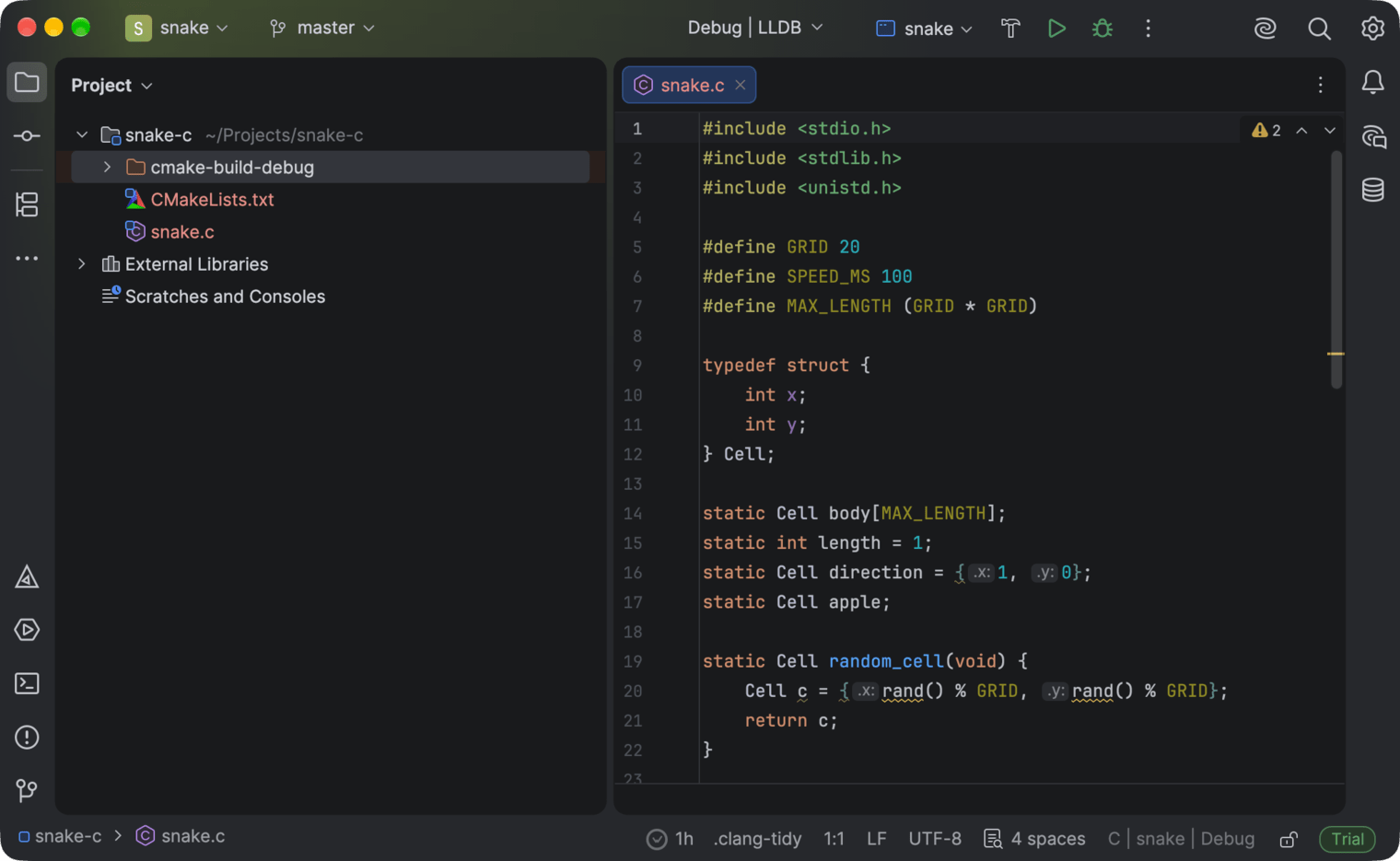This screenshot has height=861, width=1400.
Task: Show more tool windows ellipsis
Action: pos(27,259)
